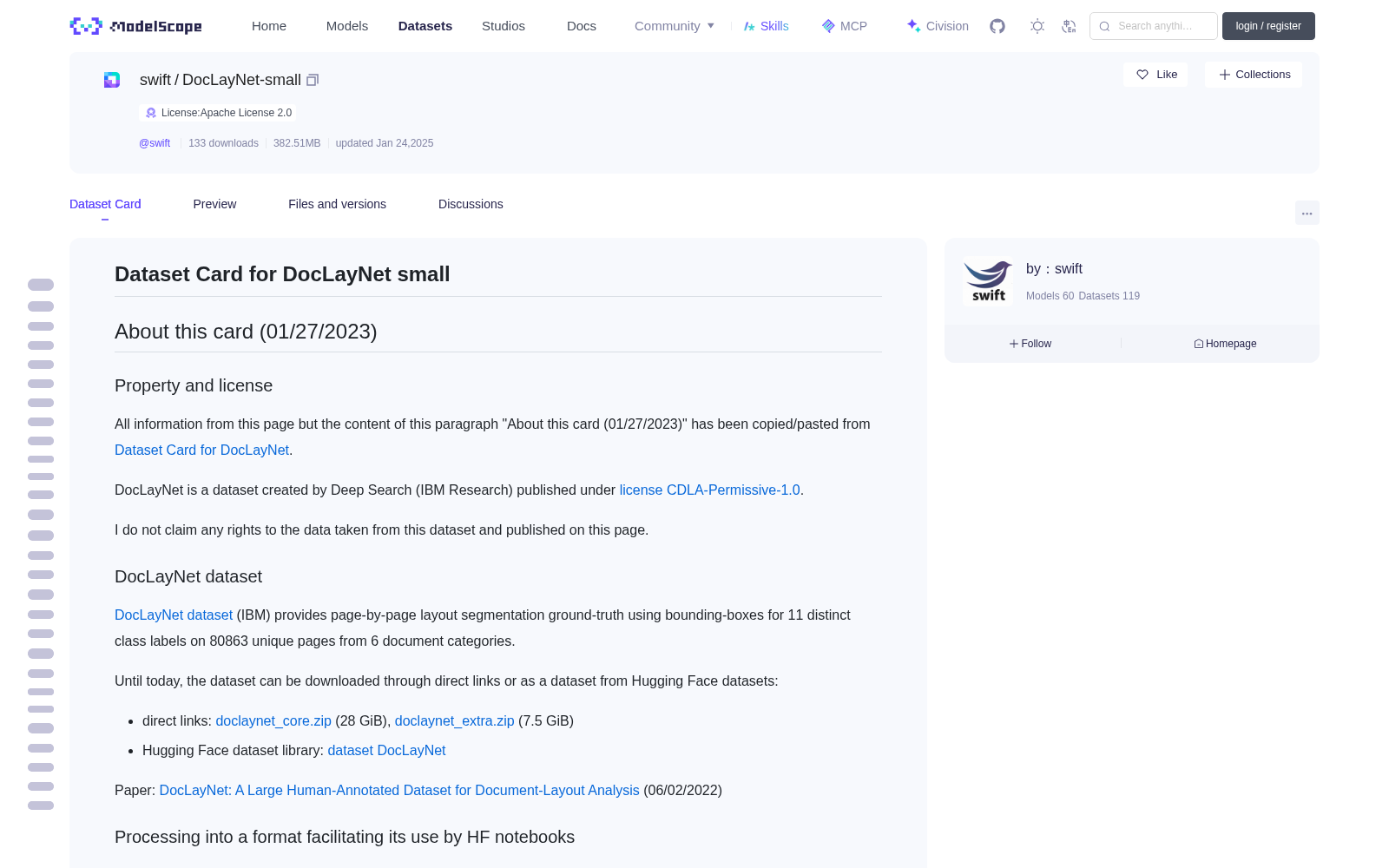
Task: Open license CDLA-Permissive-1.0 link
Action: pyautogui.click(x=709, y=490)
